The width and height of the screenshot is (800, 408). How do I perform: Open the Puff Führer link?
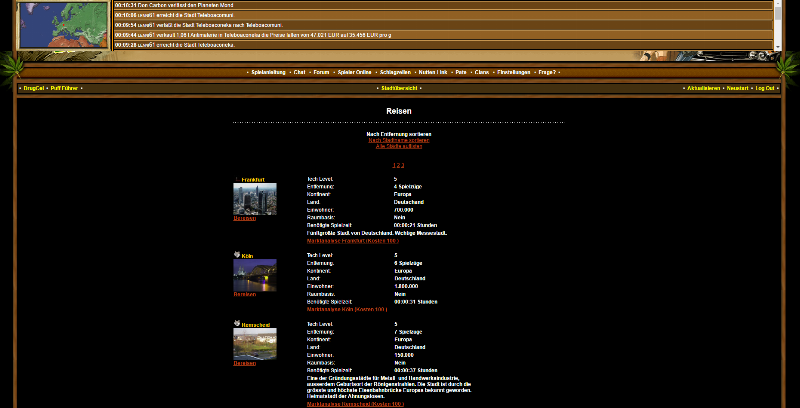click(64, 88)
